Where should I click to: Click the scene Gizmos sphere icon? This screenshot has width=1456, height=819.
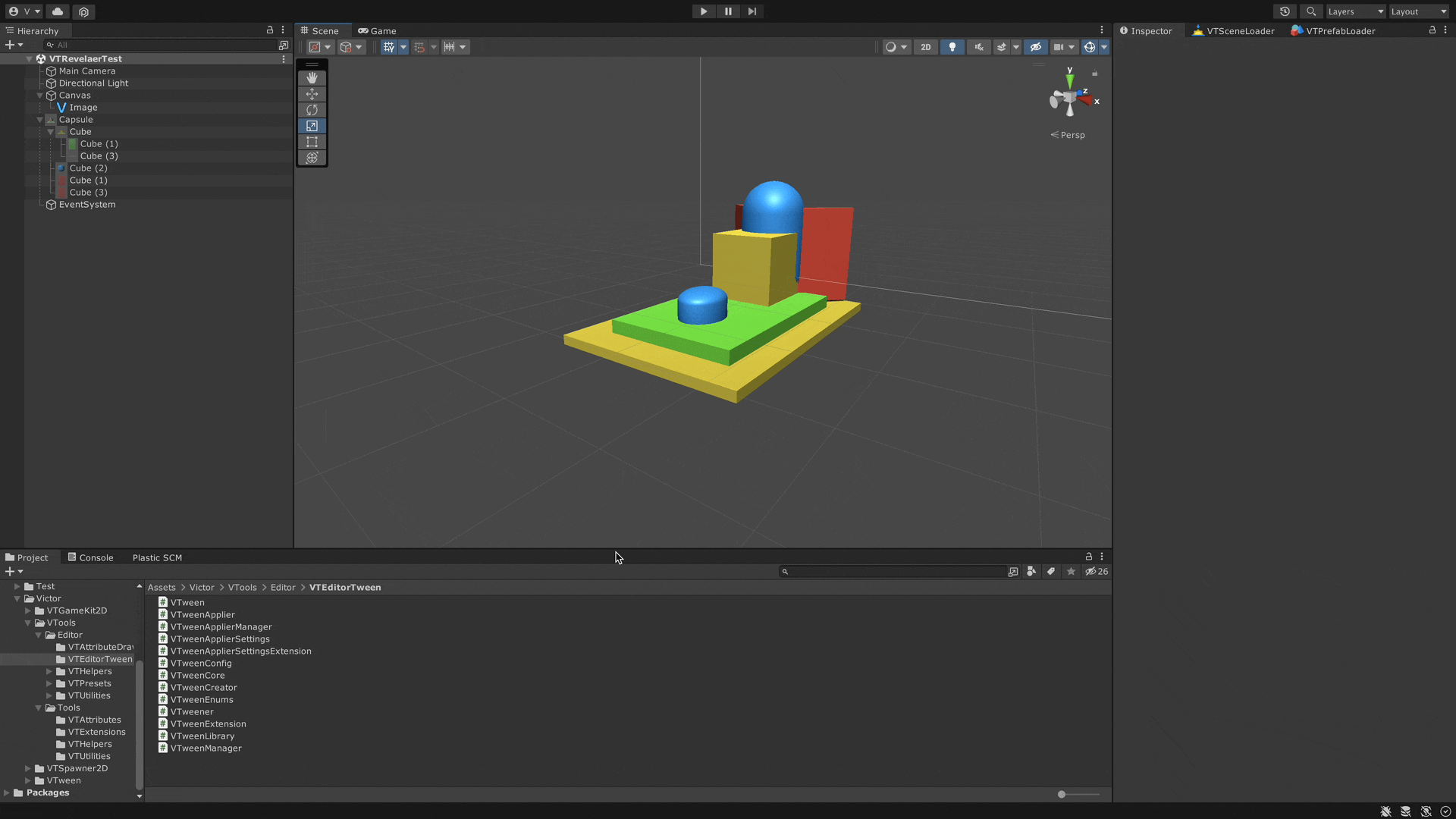(1089, 47)
